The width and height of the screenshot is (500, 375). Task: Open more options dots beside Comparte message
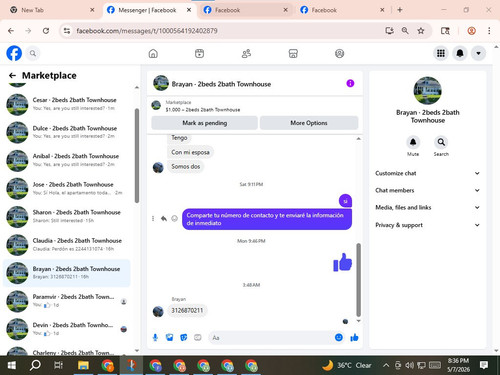pyautogui.click(x=153, y=218)
